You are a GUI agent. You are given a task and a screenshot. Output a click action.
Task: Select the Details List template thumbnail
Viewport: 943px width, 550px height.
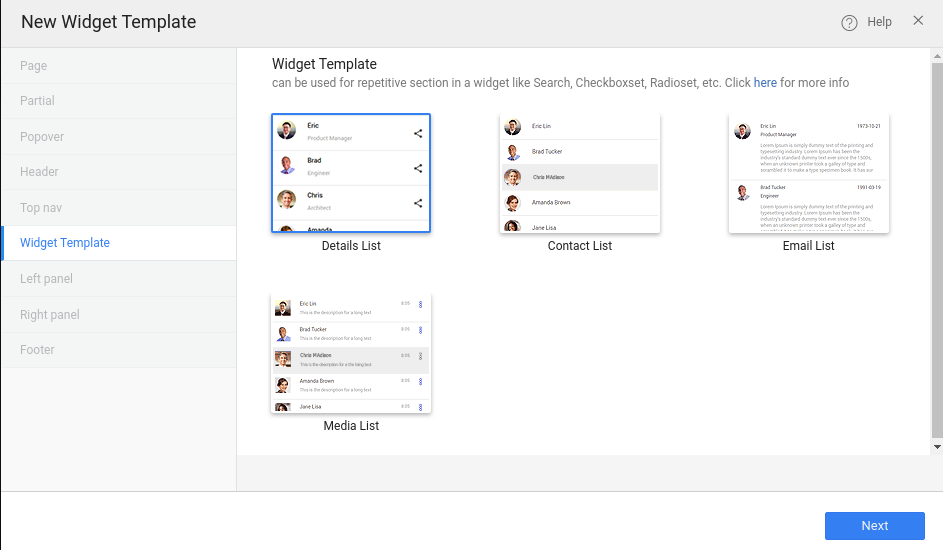[351, 173]
